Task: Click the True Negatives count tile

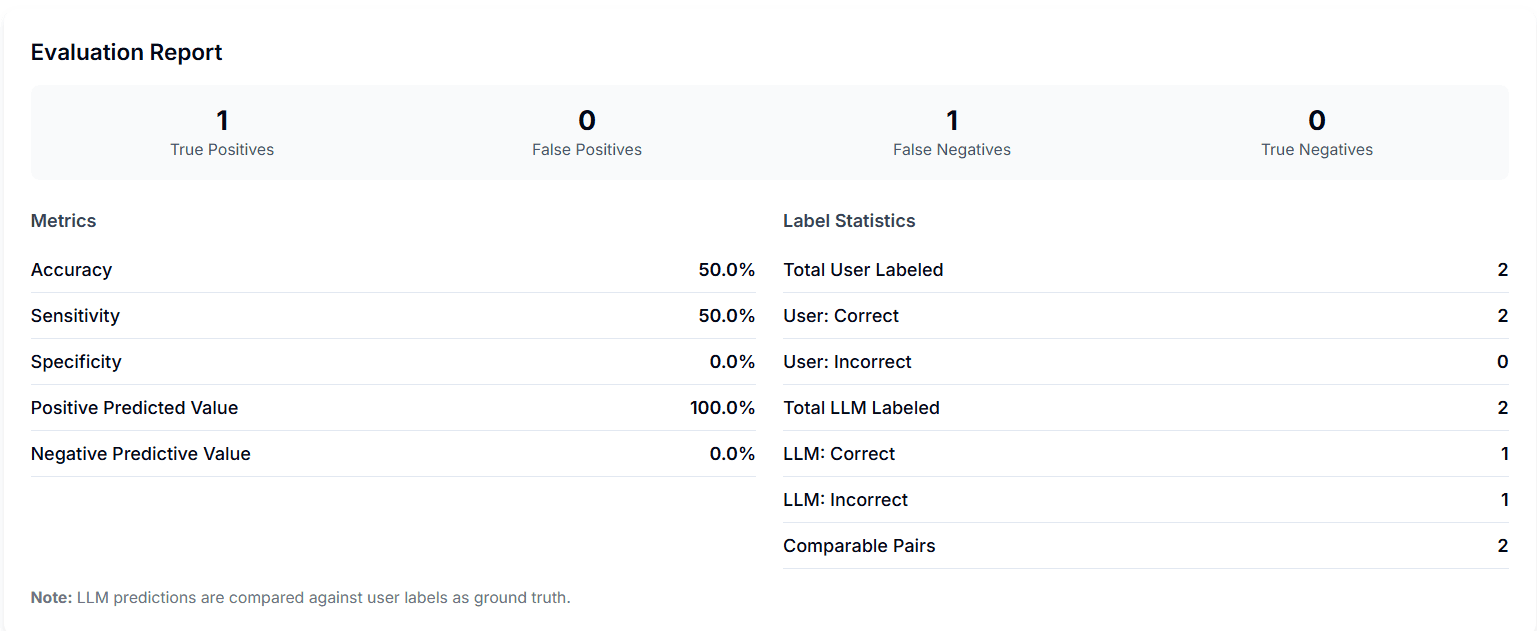Action: [1317, 133]
